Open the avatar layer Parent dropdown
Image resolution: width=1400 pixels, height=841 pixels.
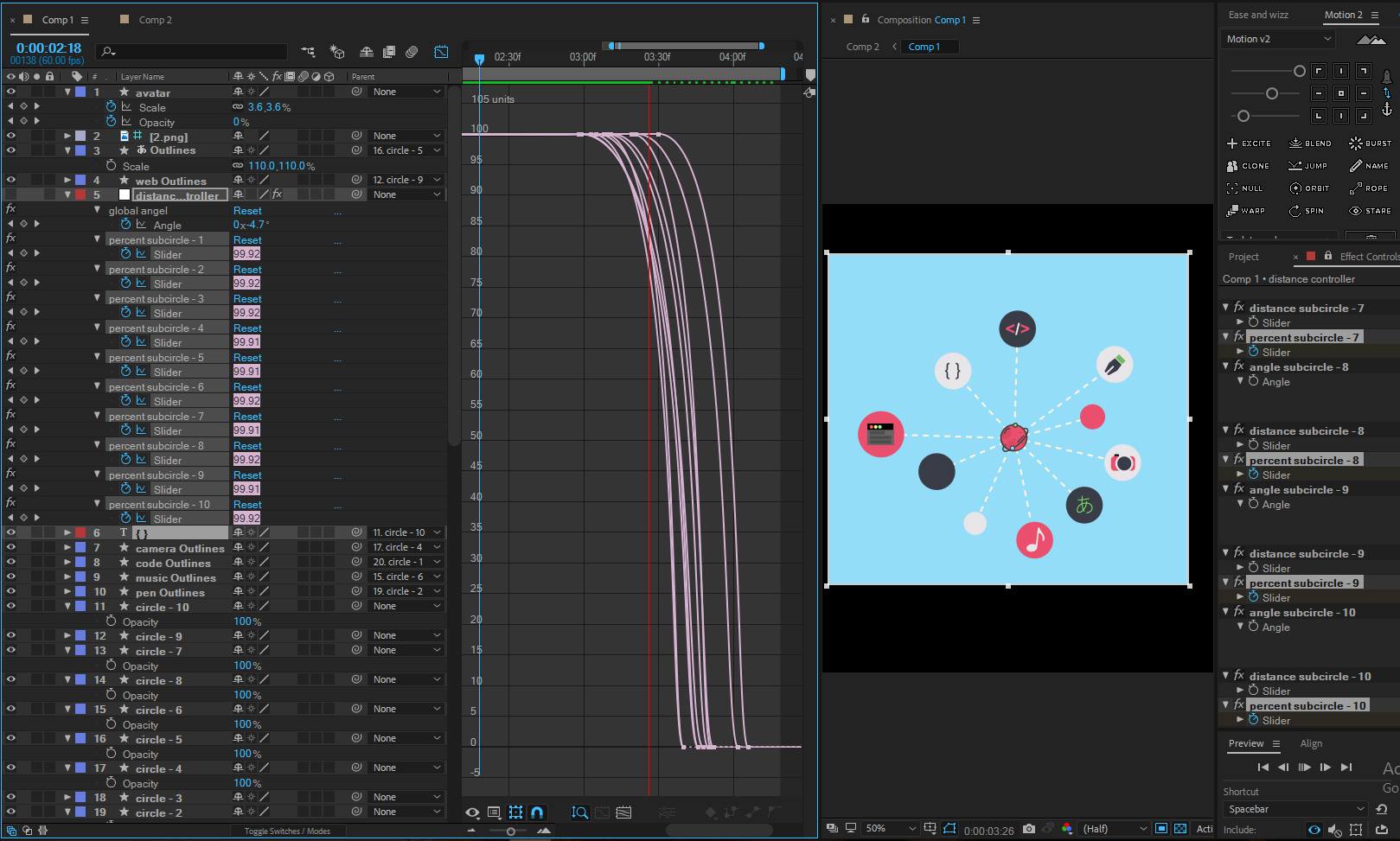coord(406,92)
